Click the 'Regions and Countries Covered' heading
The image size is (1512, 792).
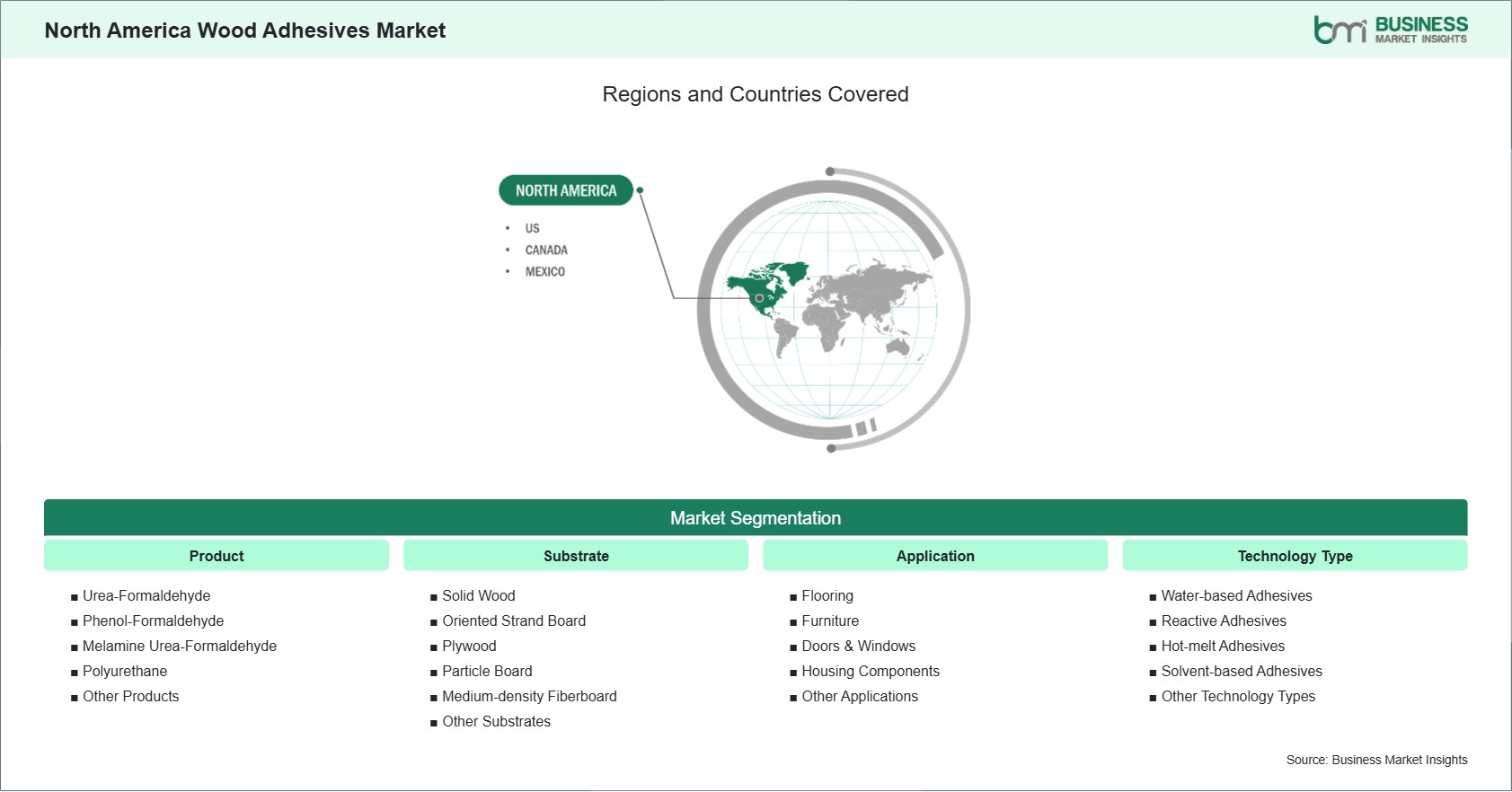[756, 94]
